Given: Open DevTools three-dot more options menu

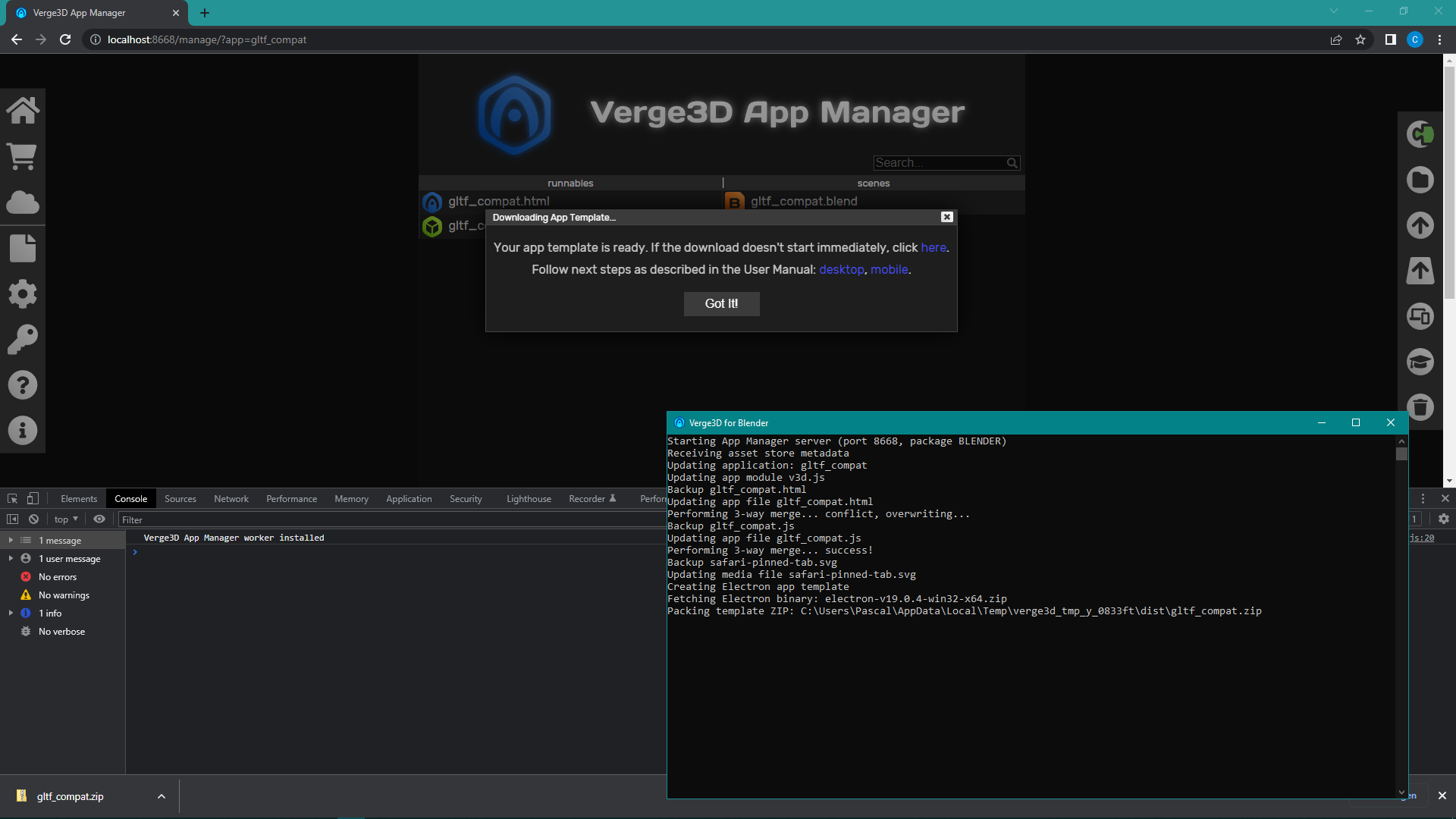Looking at the screenshot, I should point(1423,498).
